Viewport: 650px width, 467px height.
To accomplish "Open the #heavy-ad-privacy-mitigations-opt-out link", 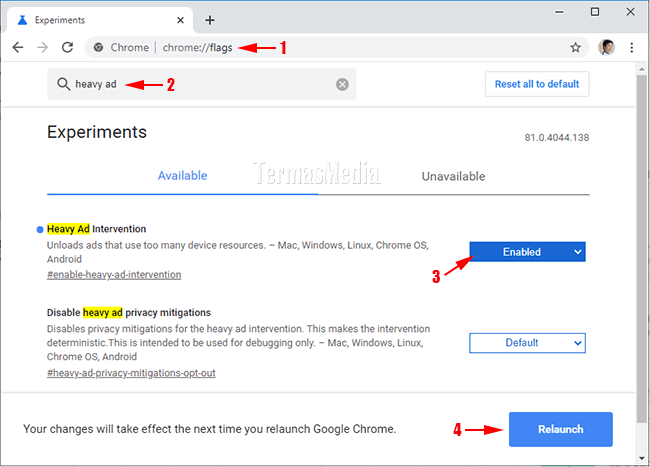I will pyautogui.click(x=131, y=373).
